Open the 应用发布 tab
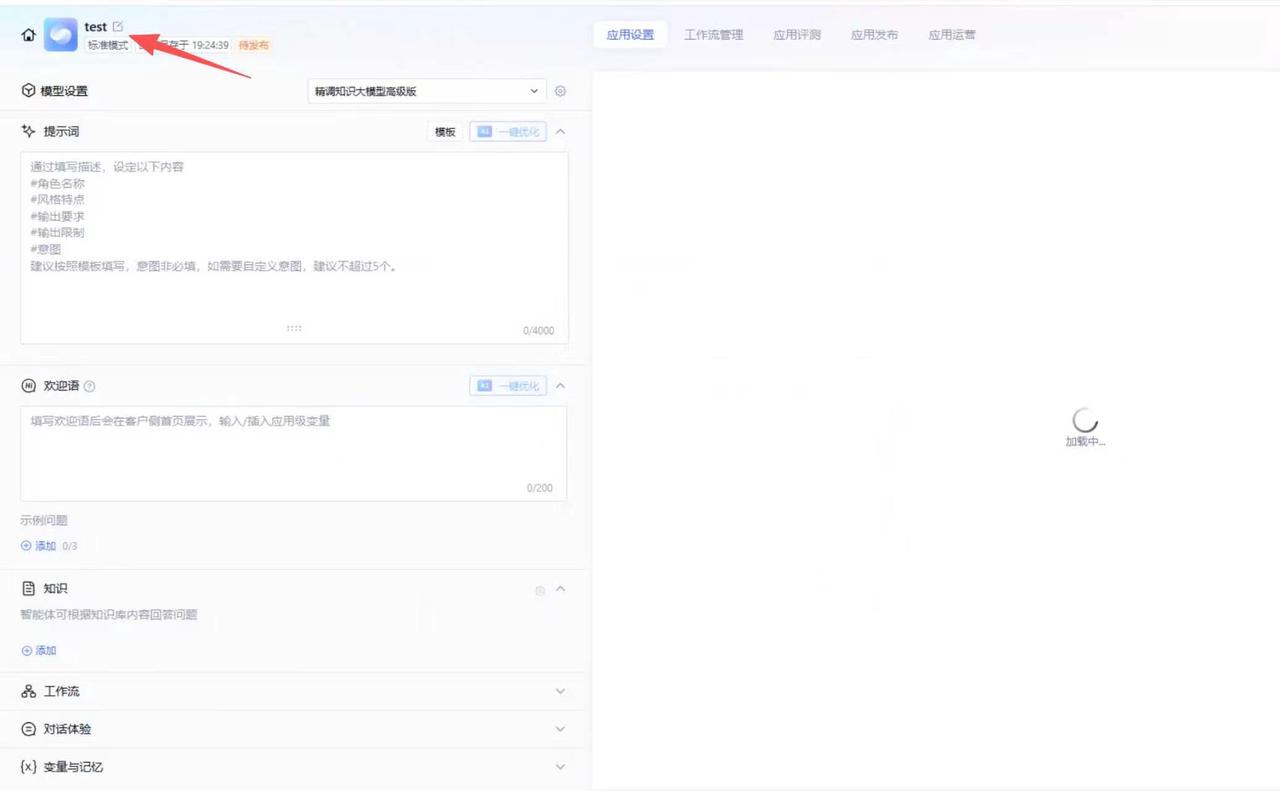 [874, 34]
